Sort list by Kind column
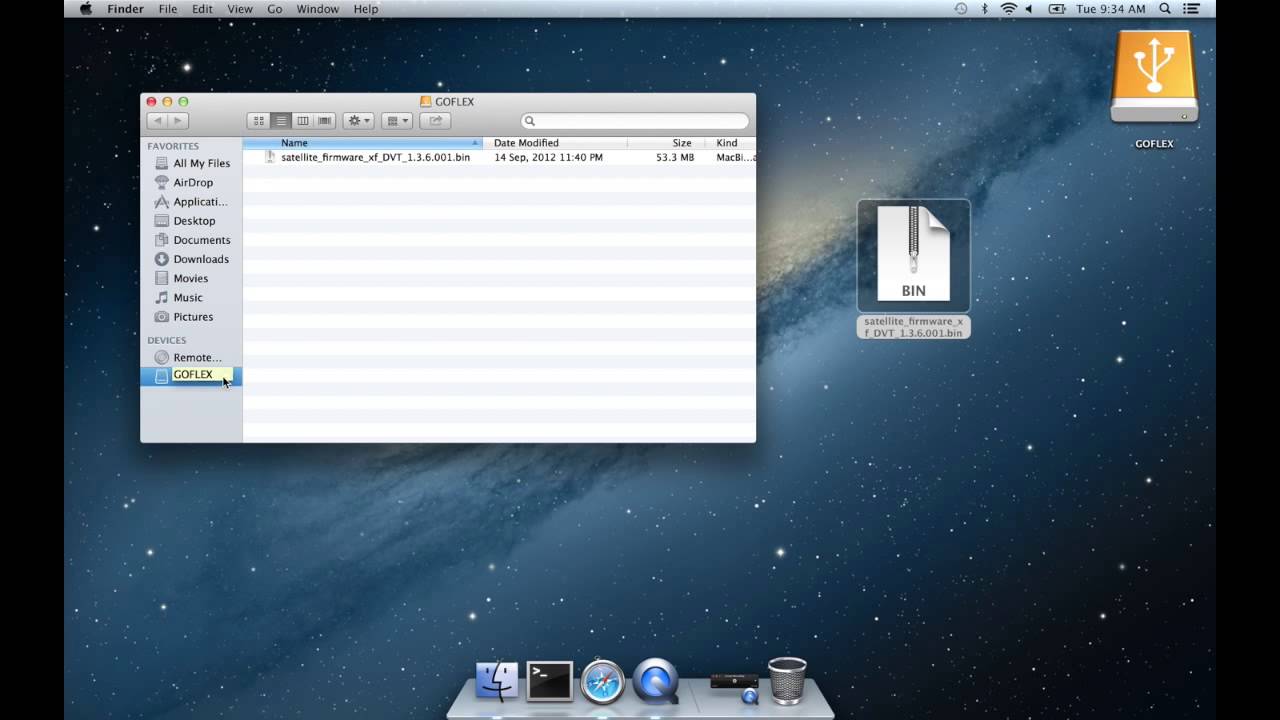This screenshot has height=720, width=1280. pyautogui.click(x=731, y=143)
